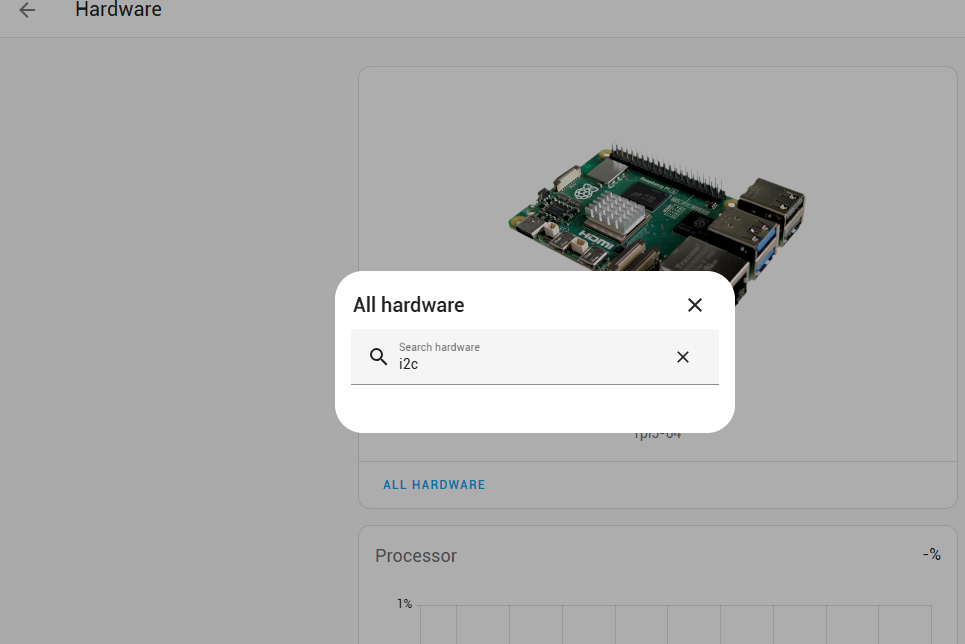Click the magnifier icon in search box
Screen dimensions: 965x644
(378, 357)
